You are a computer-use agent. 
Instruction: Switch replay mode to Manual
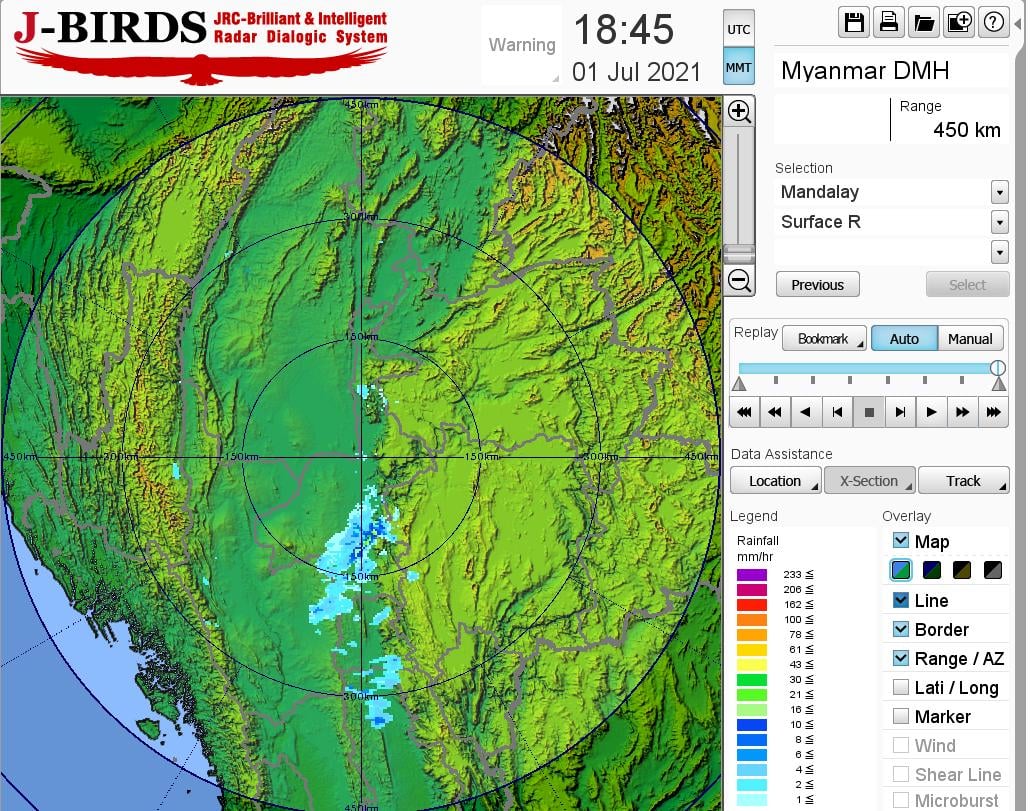(970, 339)
